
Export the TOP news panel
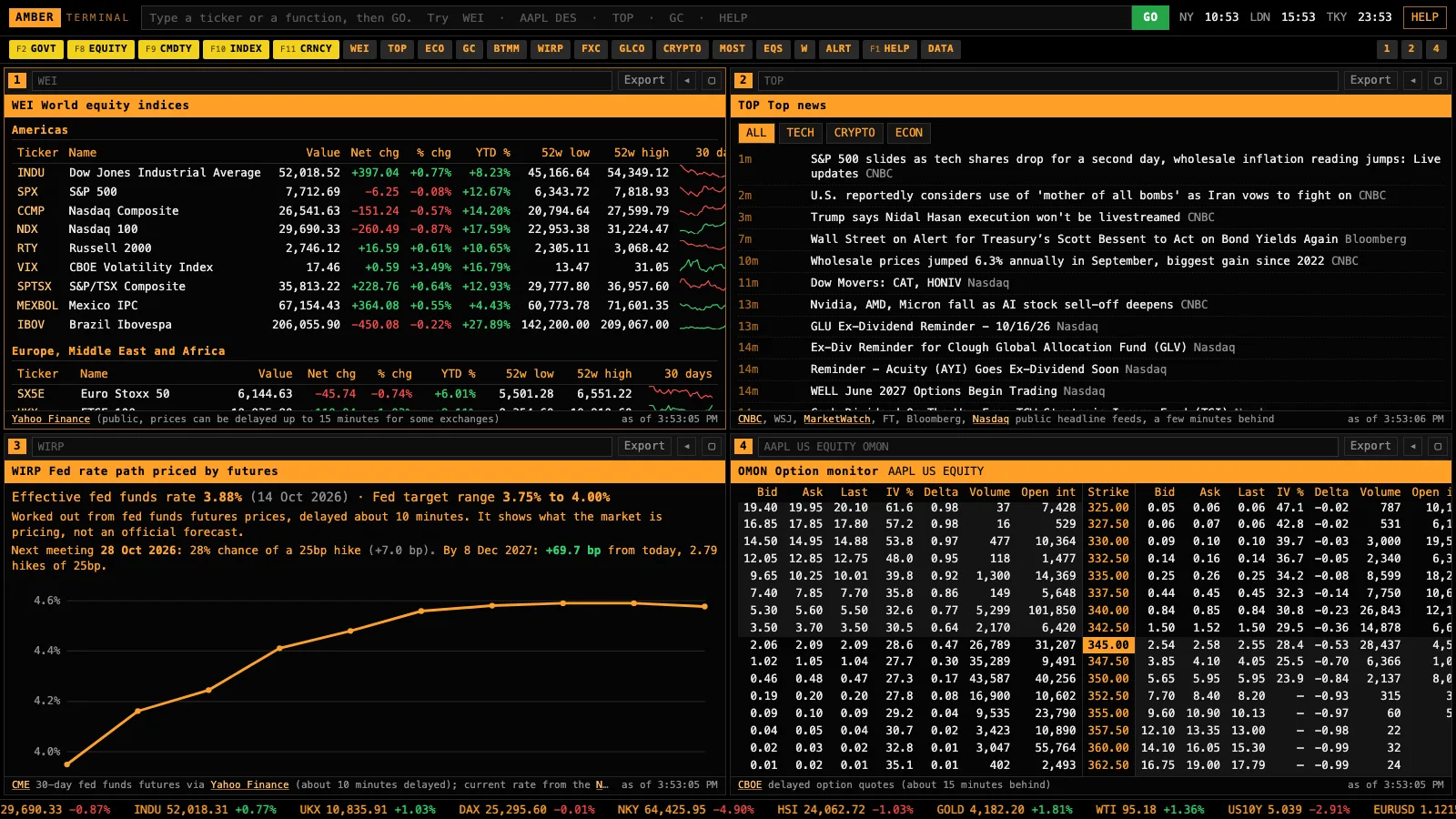1370,80
